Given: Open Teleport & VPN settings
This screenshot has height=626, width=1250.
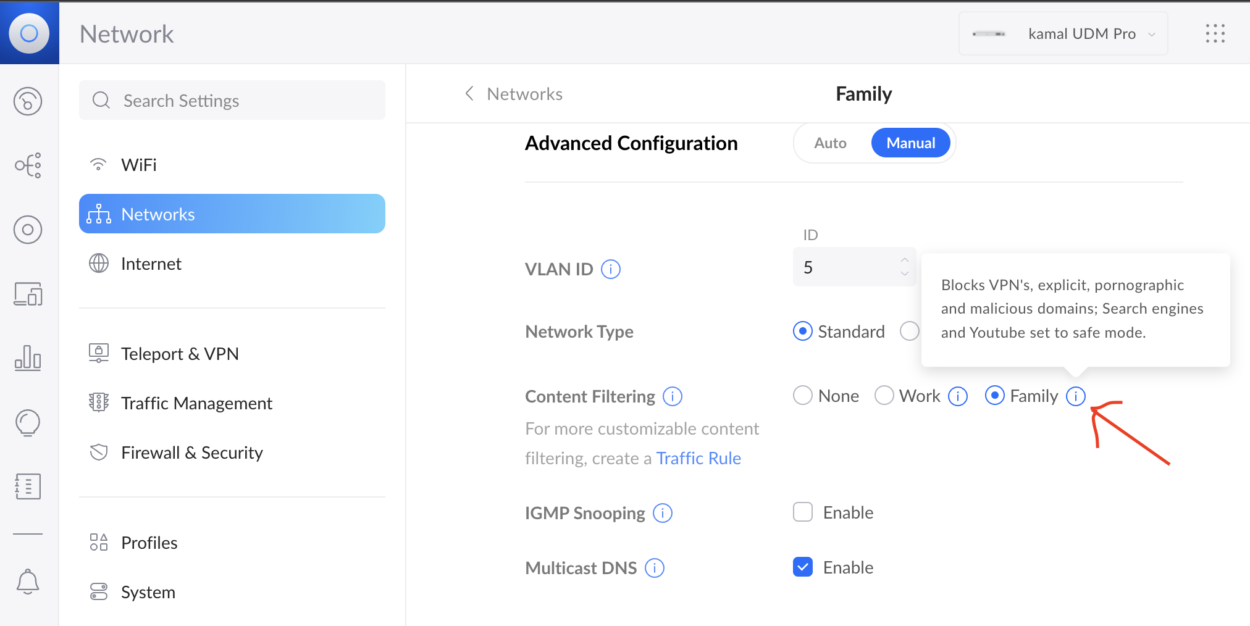Looking at the screenshot, I should click(x=181, y=353).
